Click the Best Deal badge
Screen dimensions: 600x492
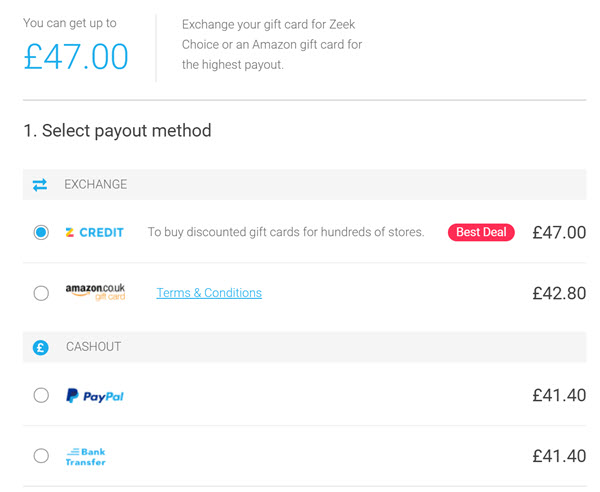(481, 232)
